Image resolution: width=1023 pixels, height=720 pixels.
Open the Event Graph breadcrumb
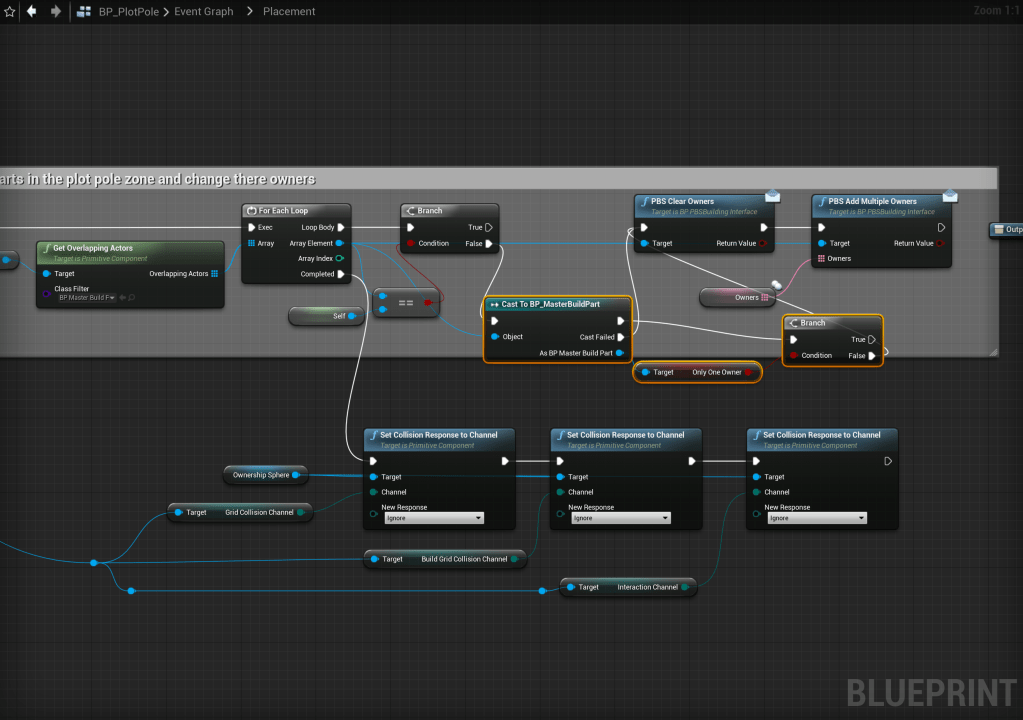[203, 12]
